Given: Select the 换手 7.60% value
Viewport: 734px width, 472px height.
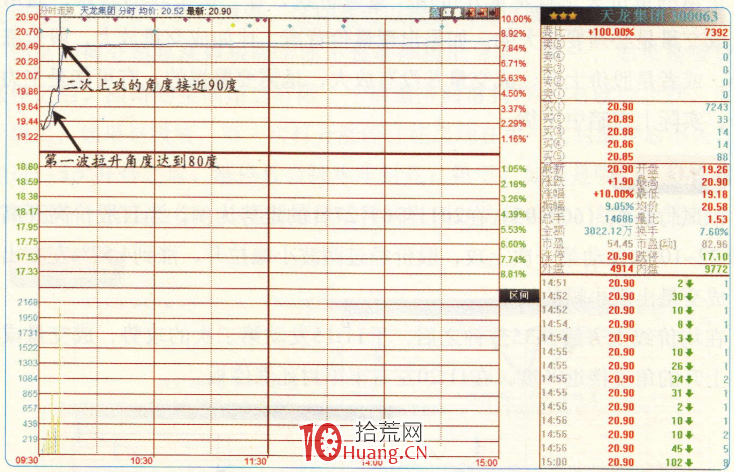Looking at the screenshot, I should point(714,231).
